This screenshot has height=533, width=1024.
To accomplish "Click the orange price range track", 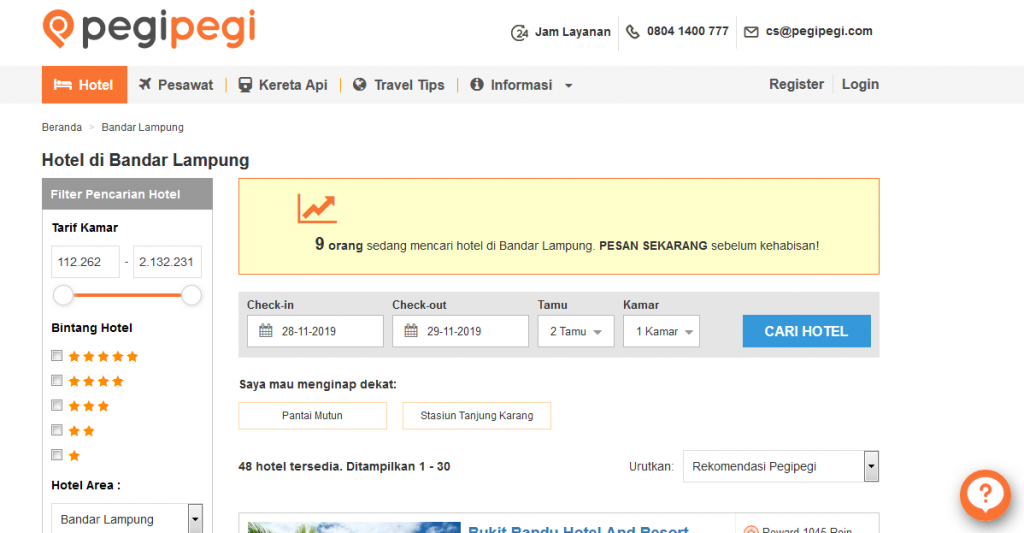I will tap(127, 295).
